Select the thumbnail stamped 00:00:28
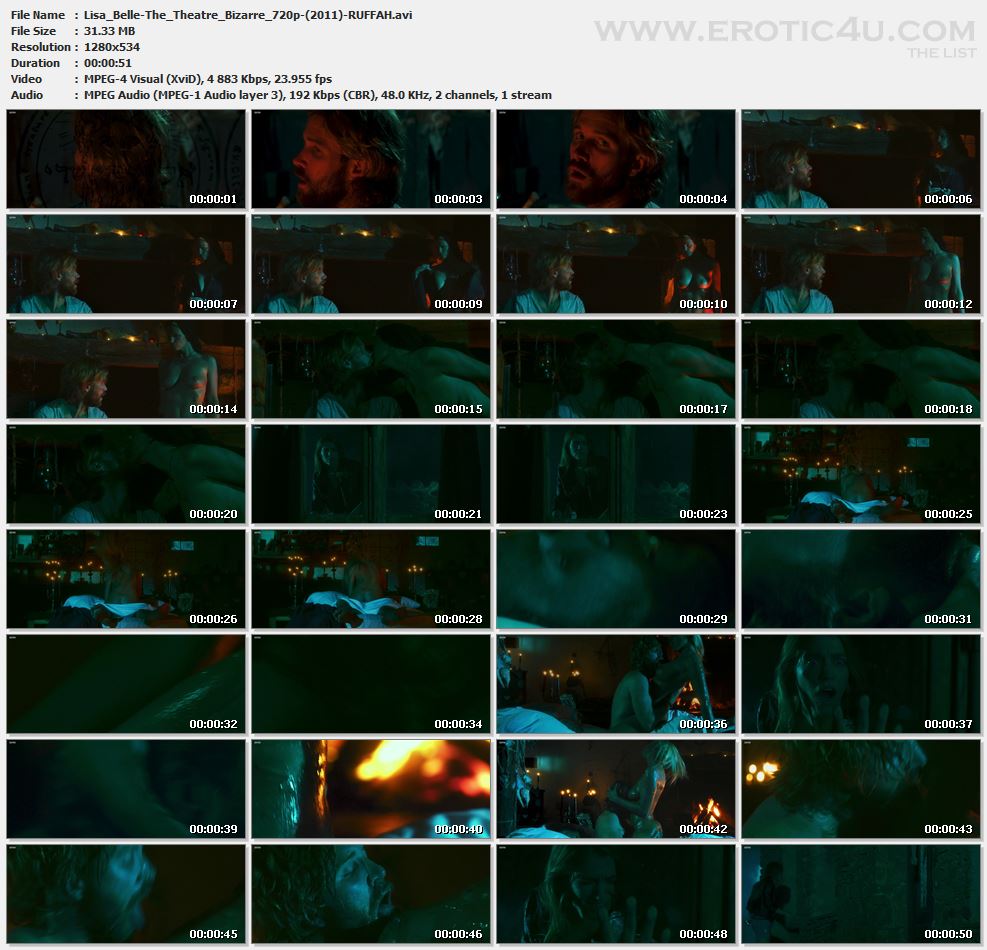 click(371, 579)
